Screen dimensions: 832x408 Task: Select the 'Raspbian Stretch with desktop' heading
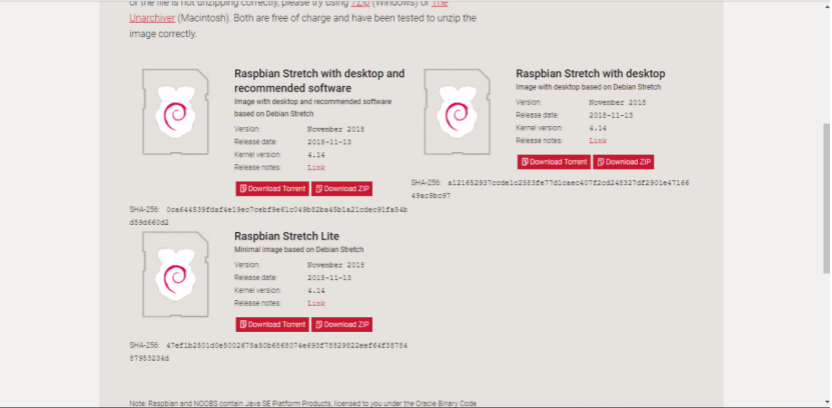(x=590, y=74)
